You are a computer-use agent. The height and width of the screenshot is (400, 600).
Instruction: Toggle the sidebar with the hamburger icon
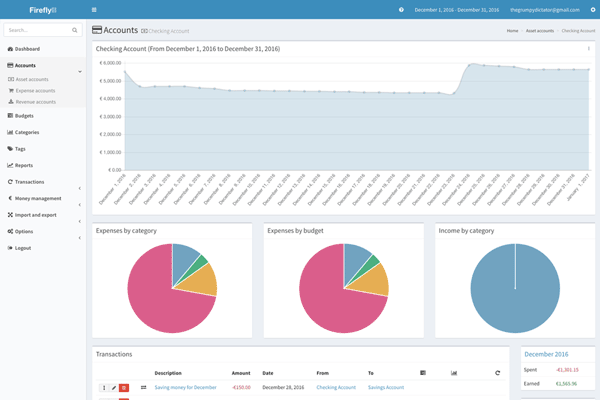pos(94,10)
